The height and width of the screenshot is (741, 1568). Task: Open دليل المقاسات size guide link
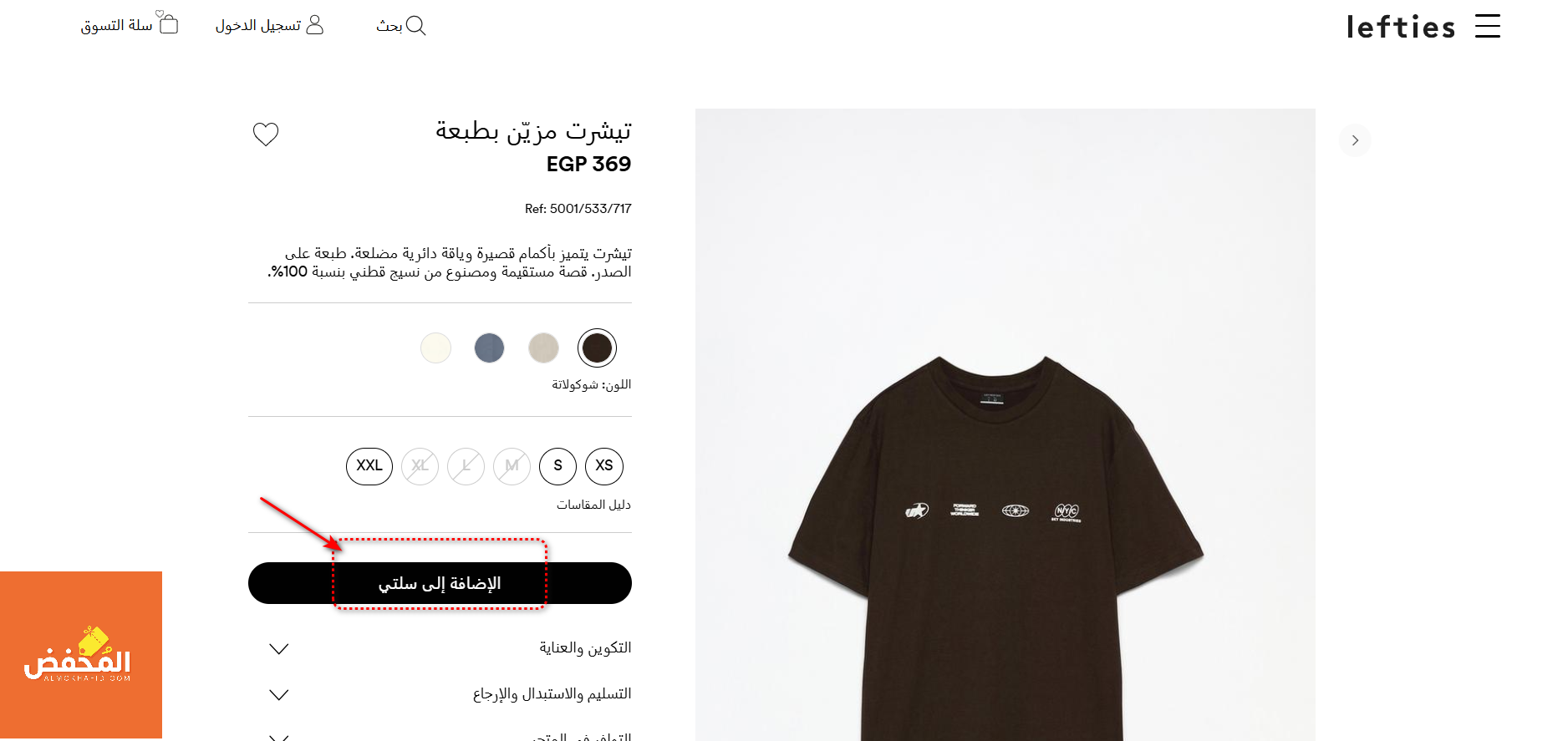594,505
